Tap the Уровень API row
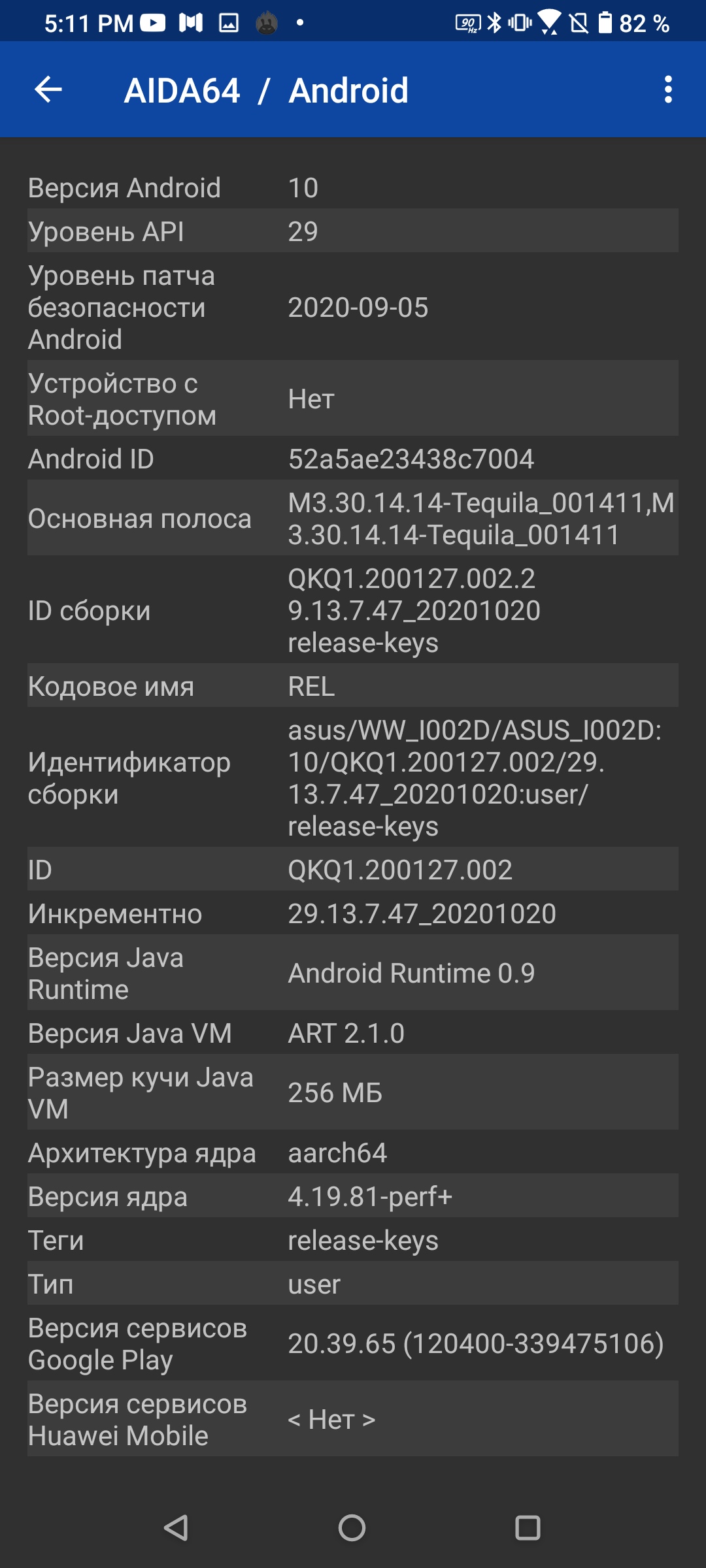This screenshot has width=706, height=1568. pyautogui.click(x=353, y=231)
